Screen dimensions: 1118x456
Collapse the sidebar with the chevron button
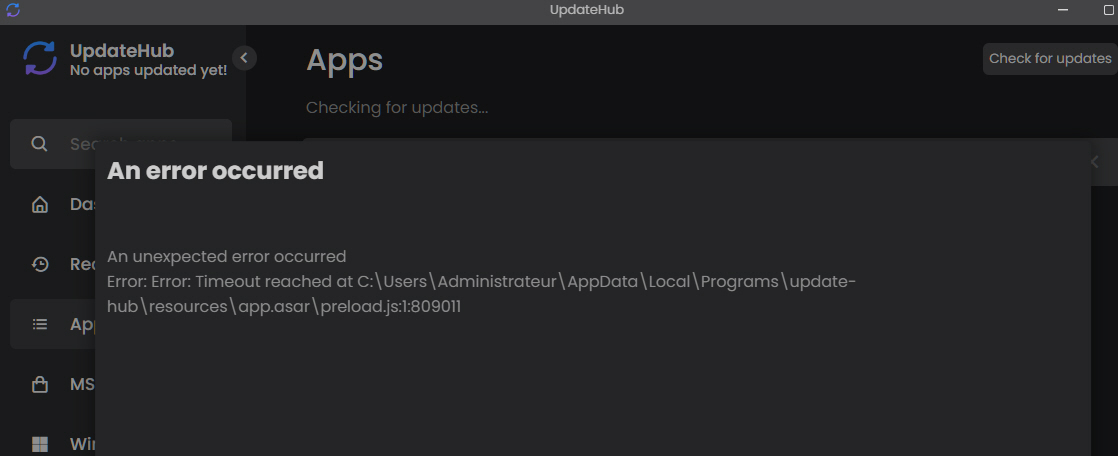point(244,58)
